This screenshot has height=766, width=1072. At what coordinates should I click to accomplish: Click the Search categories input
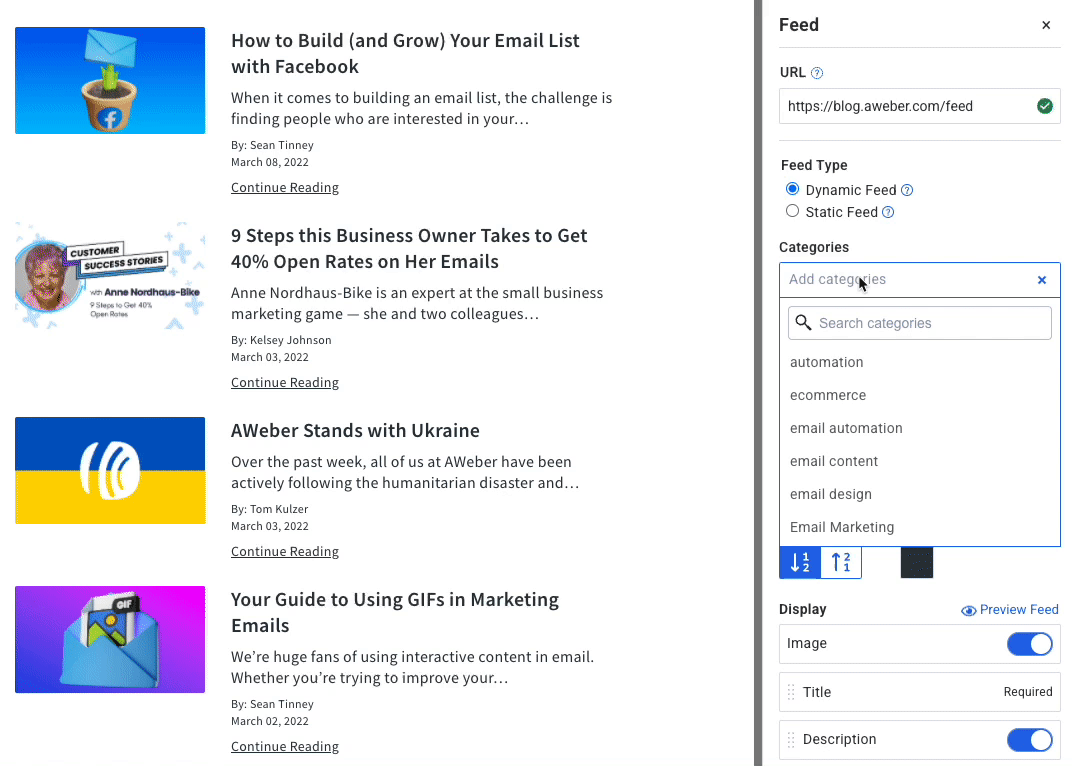pos(920,323)
